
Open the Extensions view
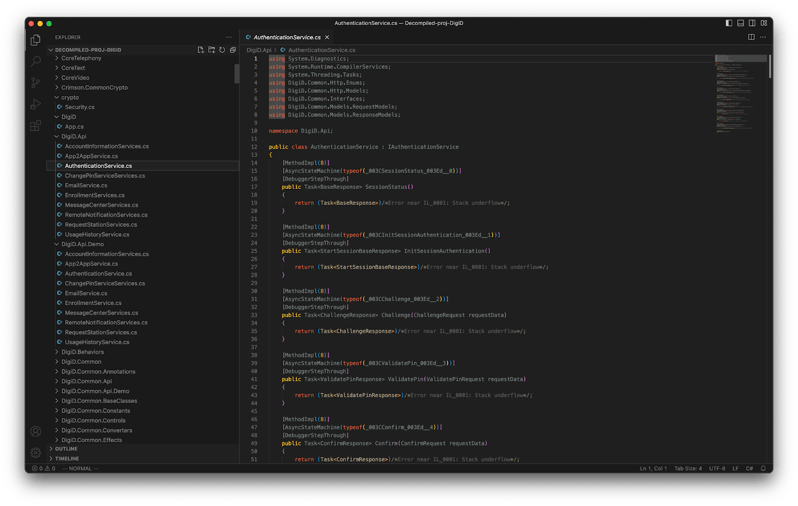(36, 126)
